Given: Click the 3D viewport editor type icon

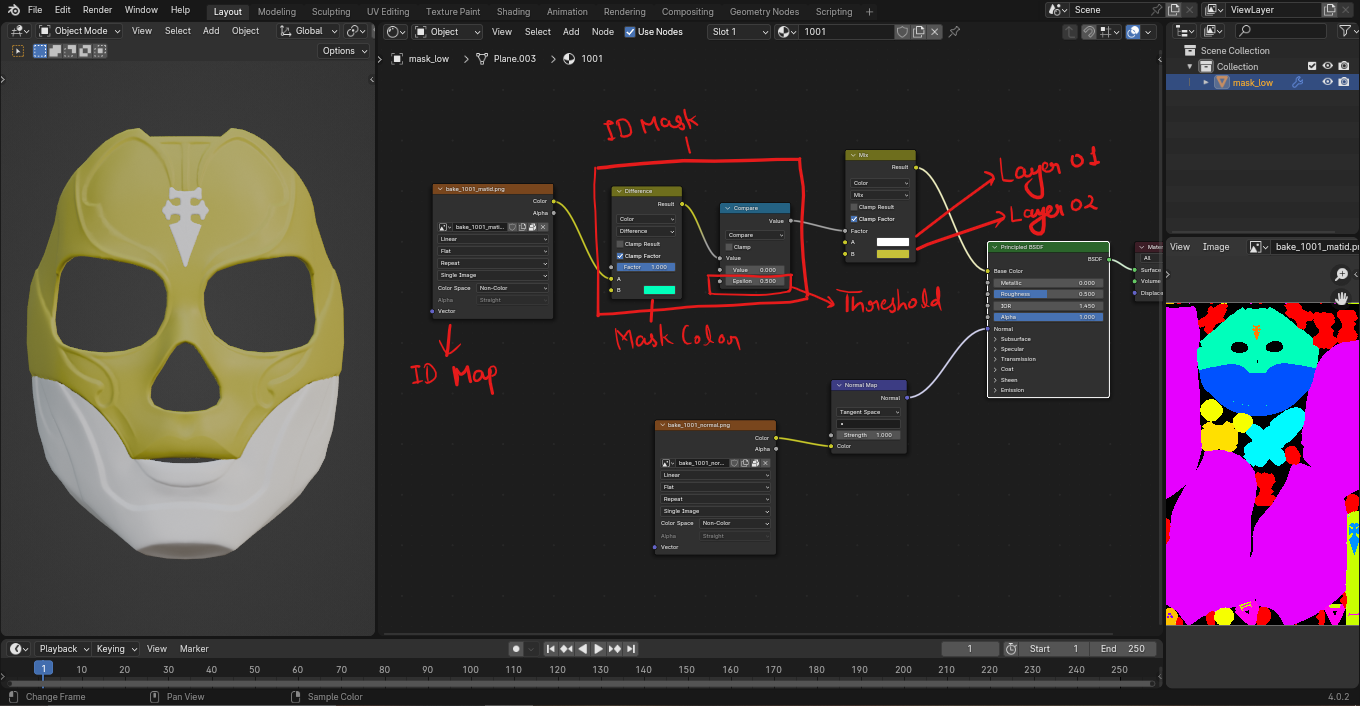Looking at the screenshot, I should pos(18,31).
